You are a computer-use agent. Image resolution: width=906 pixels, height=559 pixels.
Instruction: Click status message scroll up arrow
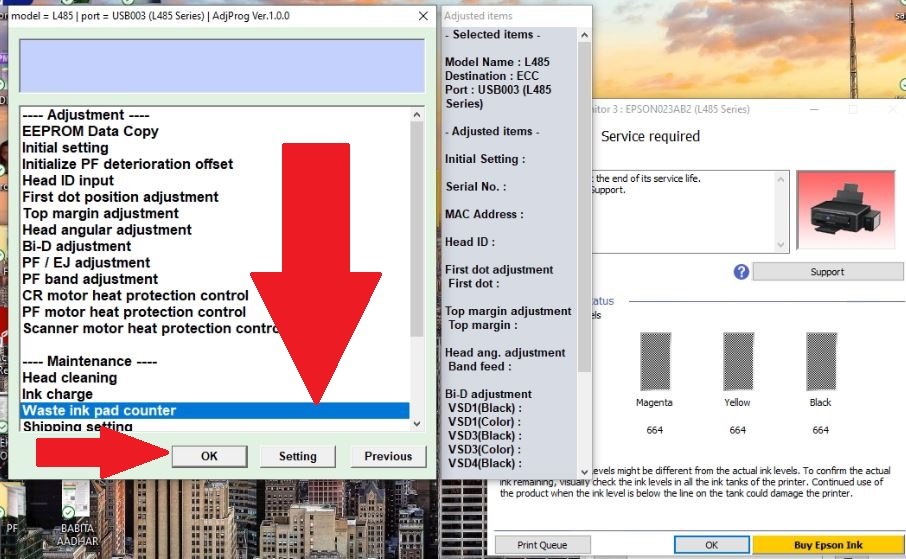(x=781, y=179)
